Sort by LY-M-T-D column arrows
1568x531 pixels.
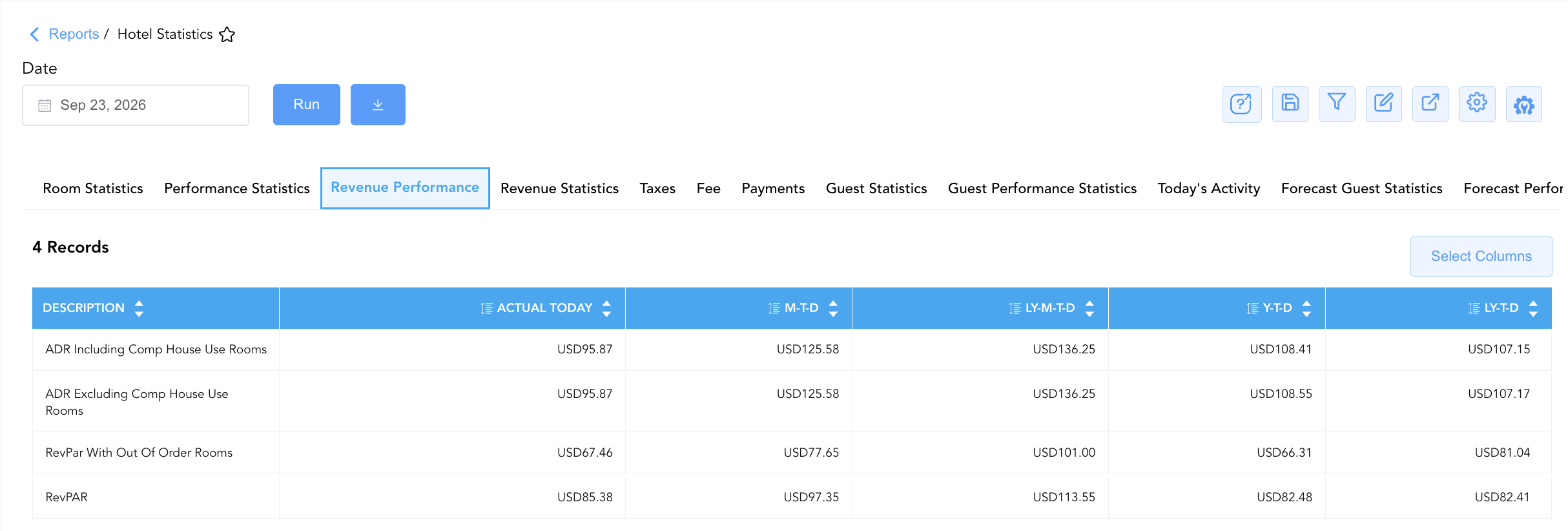(1089, 308)
